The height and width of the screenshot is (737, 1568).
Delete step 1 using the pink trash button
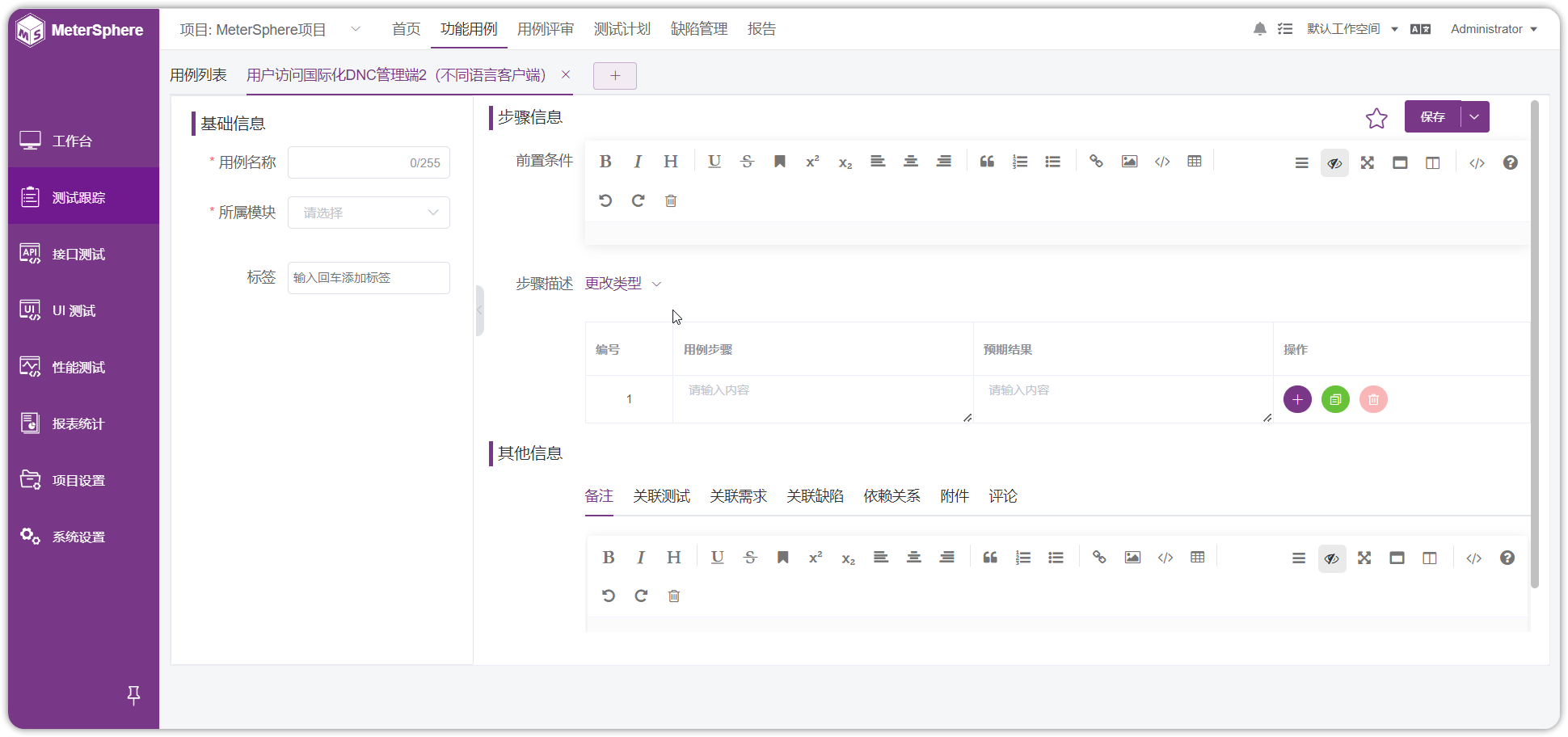(1373, 399)
